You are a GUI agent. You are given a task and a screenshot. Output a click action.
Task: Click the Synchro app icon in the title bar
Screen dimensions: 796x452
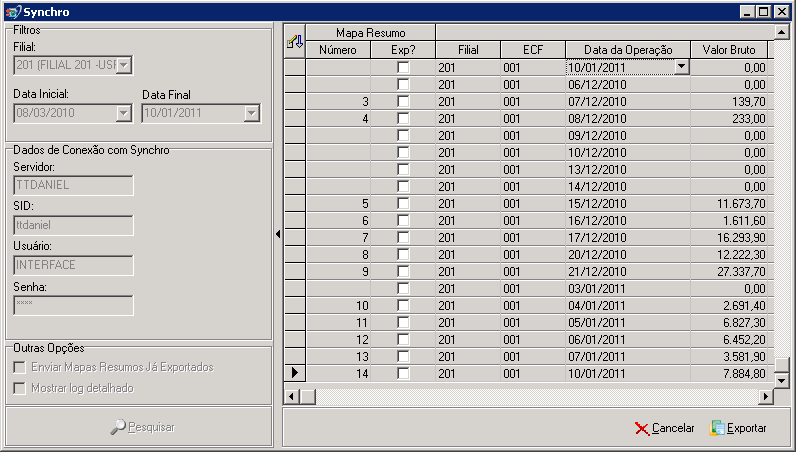[13, 12]
